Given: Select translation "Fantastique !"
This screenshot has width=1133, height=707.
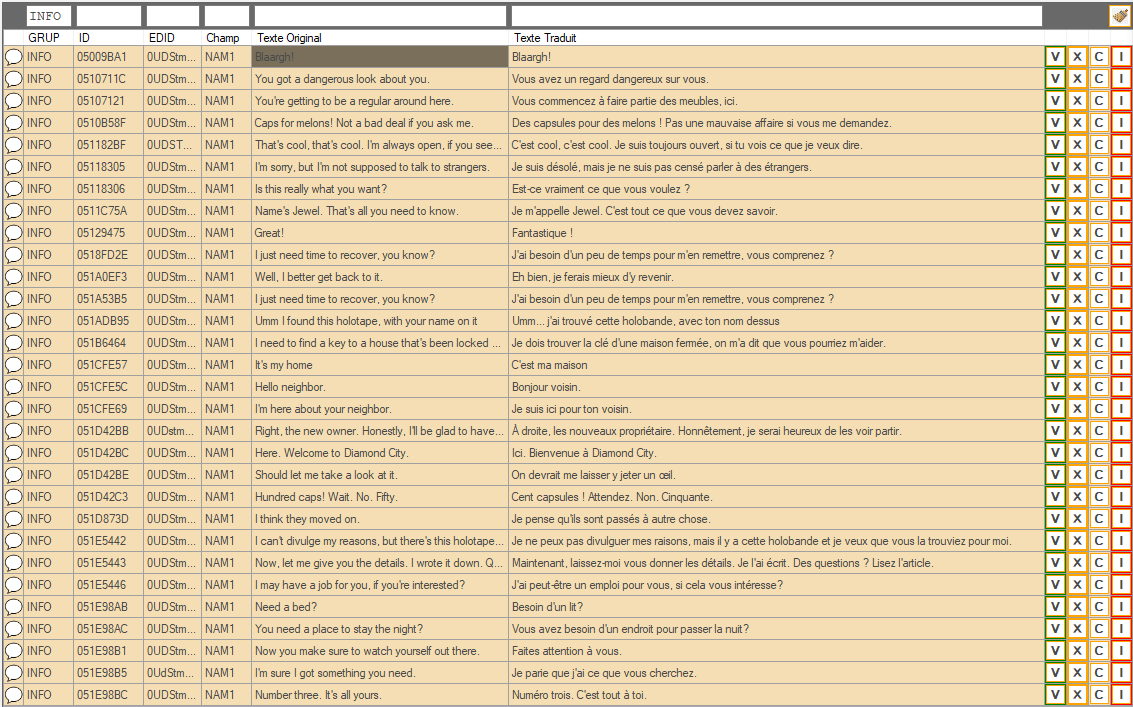Looking at the screenshot, I should [542, 233].
